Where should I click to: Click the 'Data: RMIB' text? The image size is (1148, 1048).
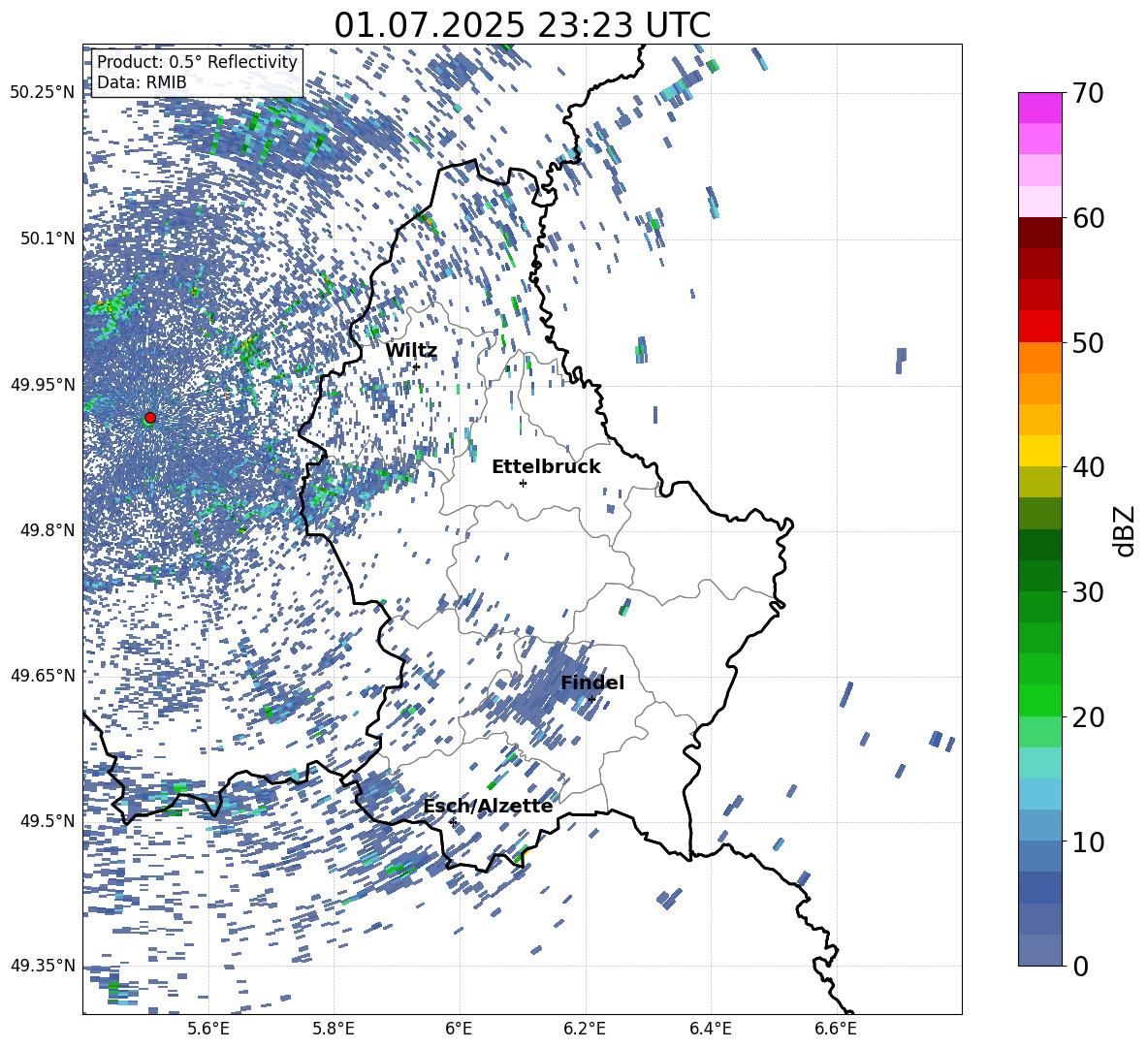(x=142, y=82)
